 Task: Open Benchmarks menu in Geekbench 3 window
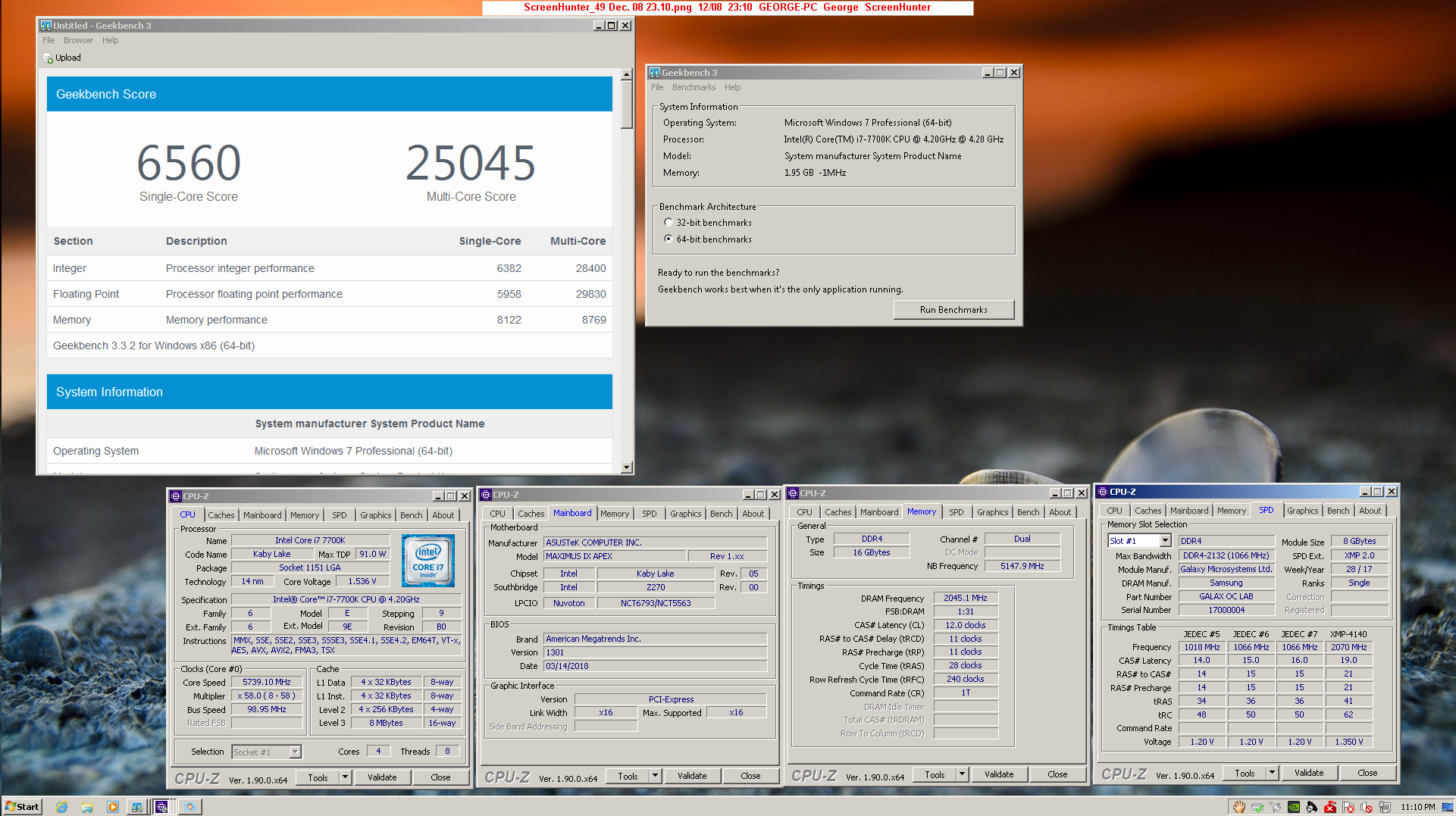click(694, 88)
